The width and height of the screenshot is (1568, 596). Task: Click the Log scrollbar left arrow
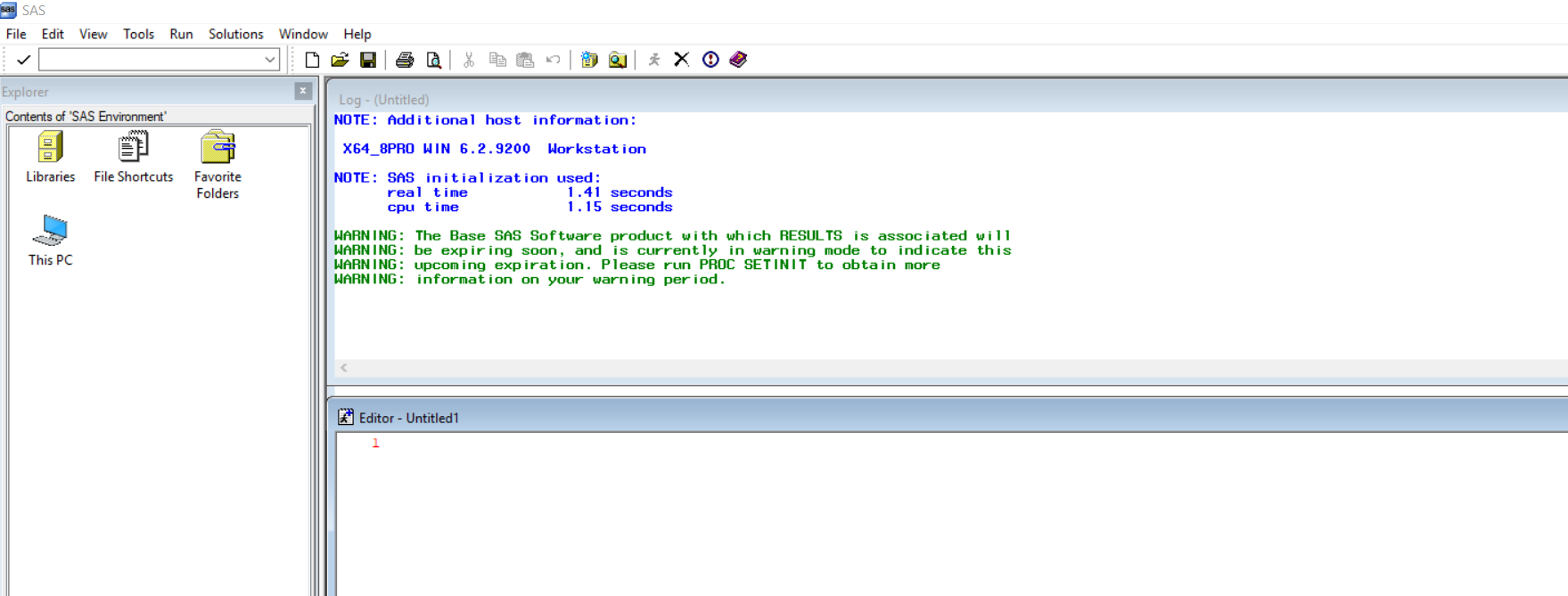pyautogui.click(x=344, y=367)
